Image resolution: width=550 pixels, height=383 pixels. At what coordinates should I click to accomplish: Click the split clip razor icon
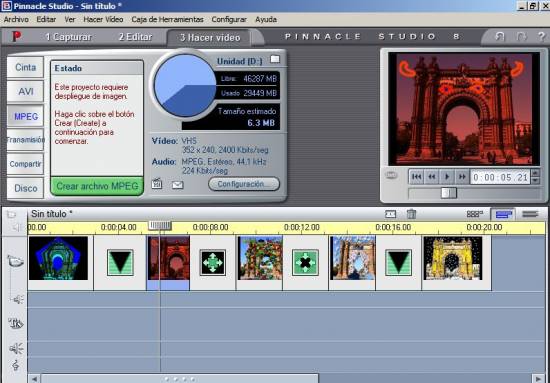pyautogui.click(x=390, y=214)
